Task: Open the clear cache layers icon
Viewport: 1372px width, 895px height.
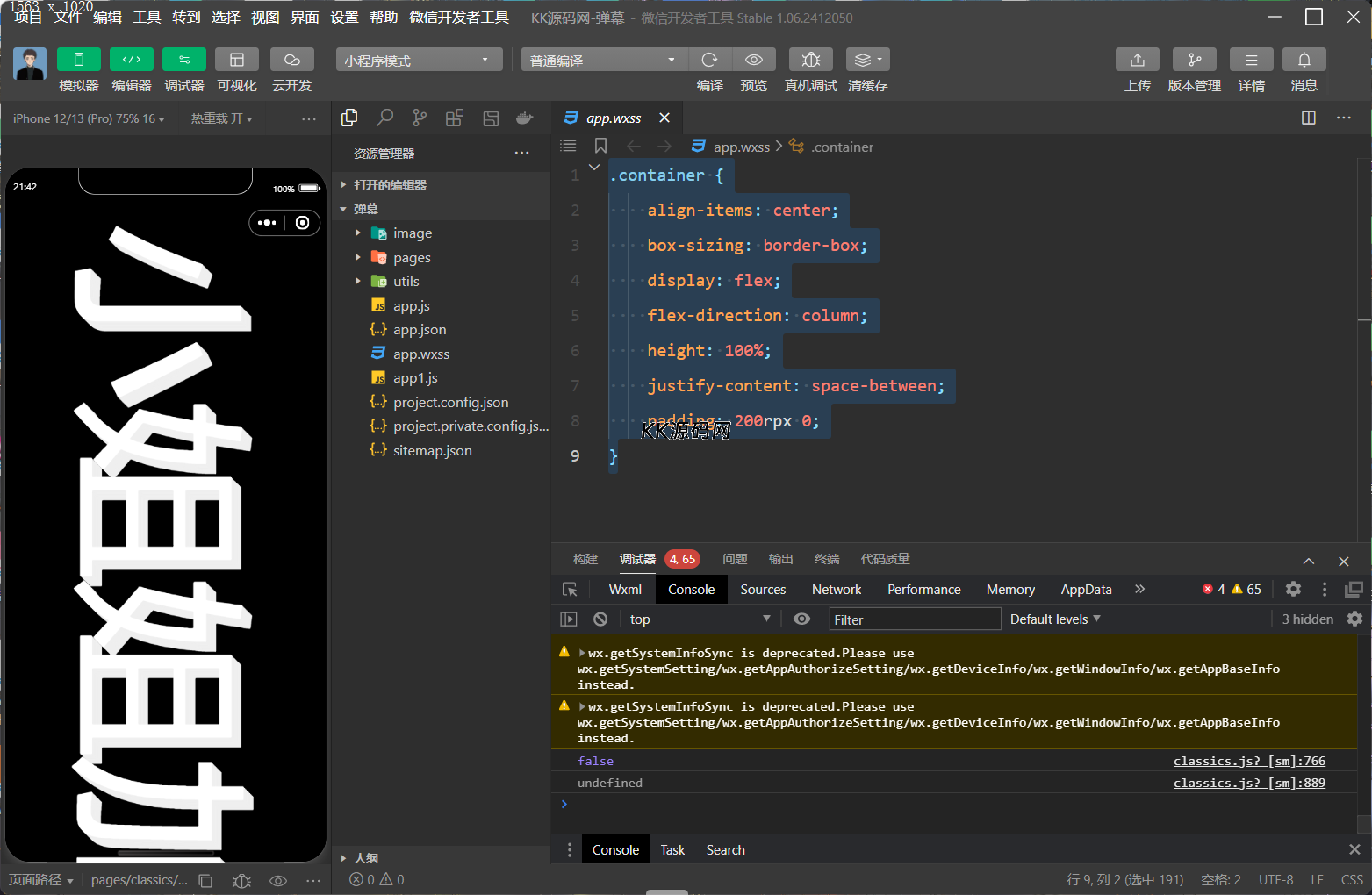Action: (868, 60)
